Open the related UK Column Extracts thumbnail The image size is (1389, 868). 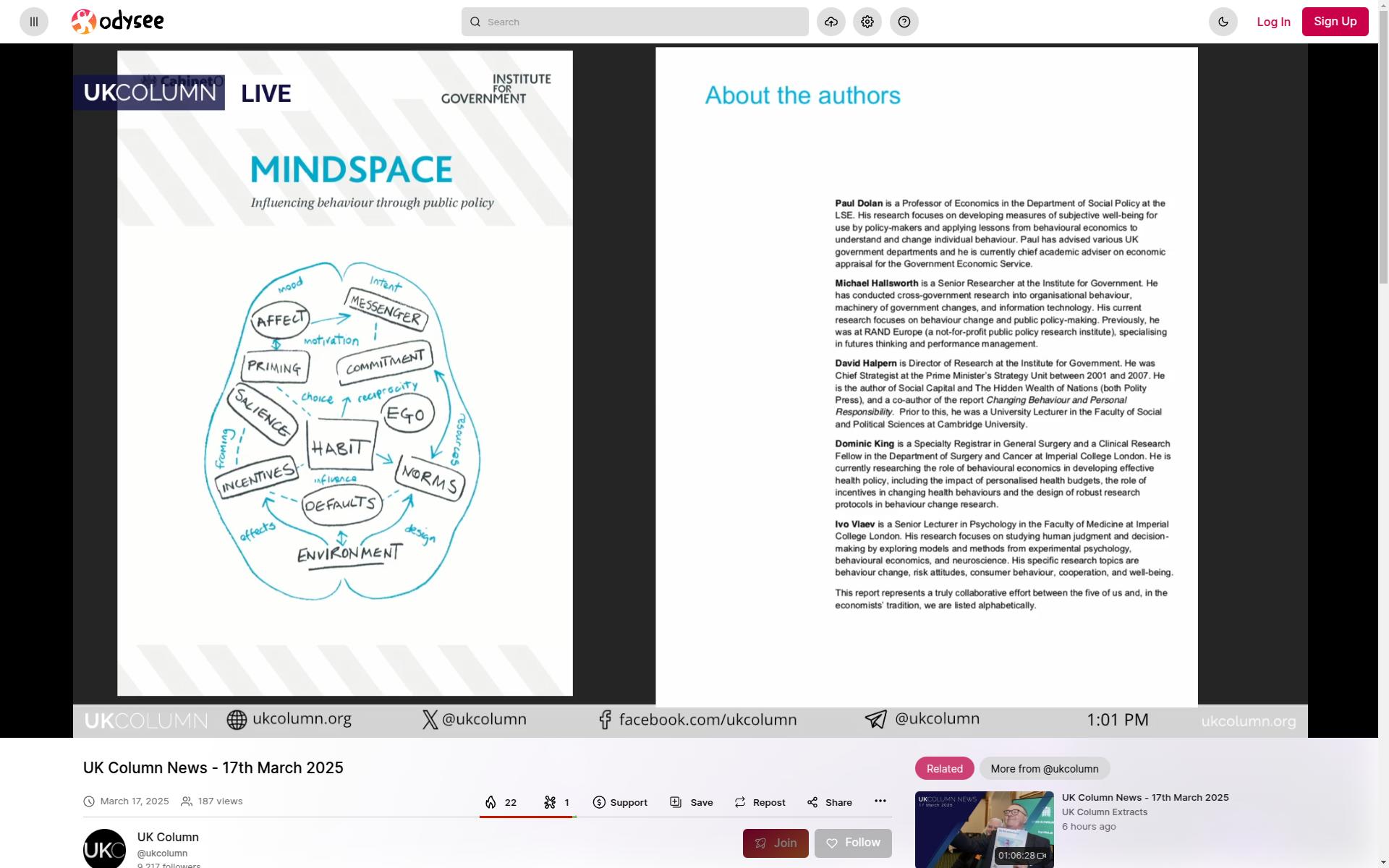click(x=984, y=829)
